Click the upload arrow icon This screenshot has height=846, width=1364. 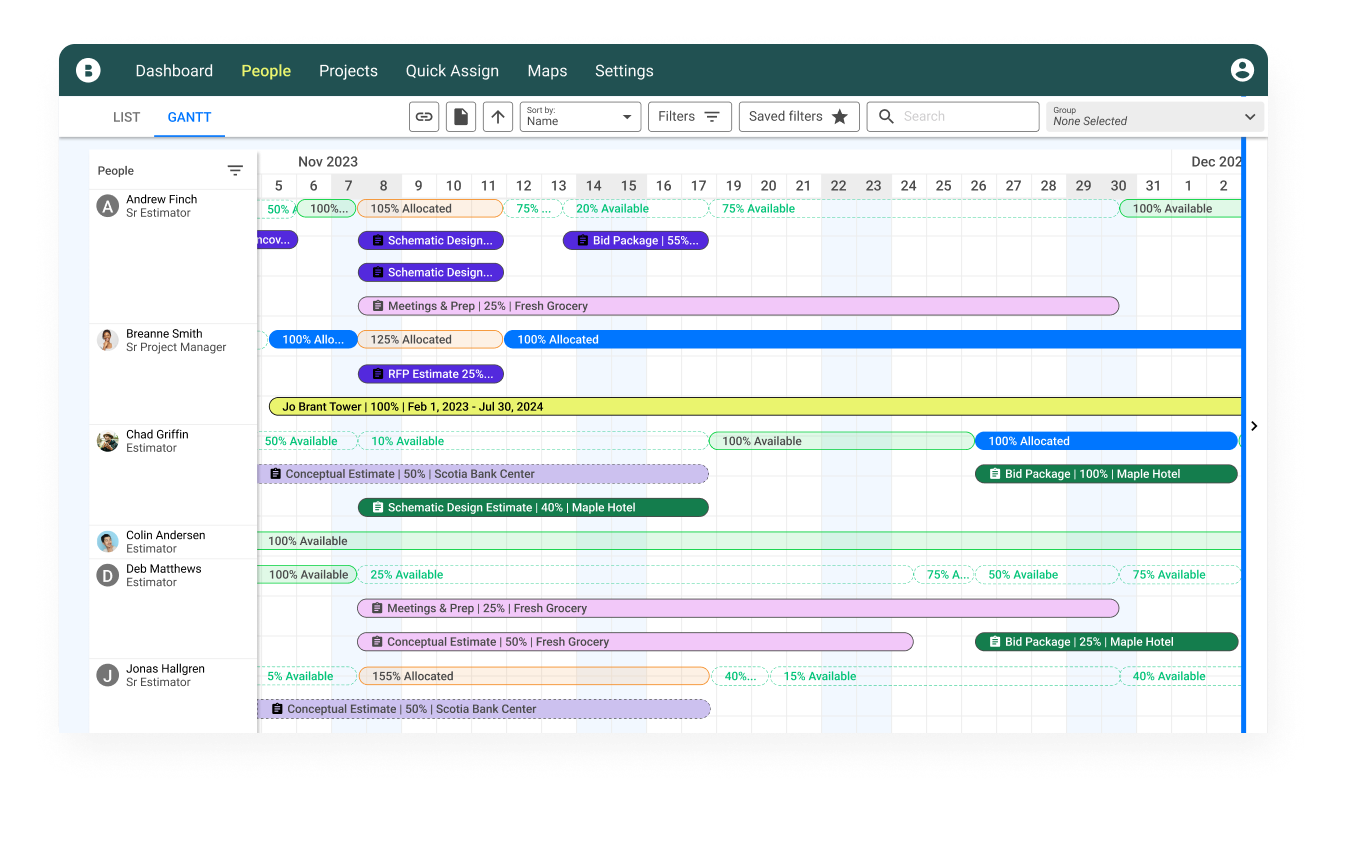point(497,117)
